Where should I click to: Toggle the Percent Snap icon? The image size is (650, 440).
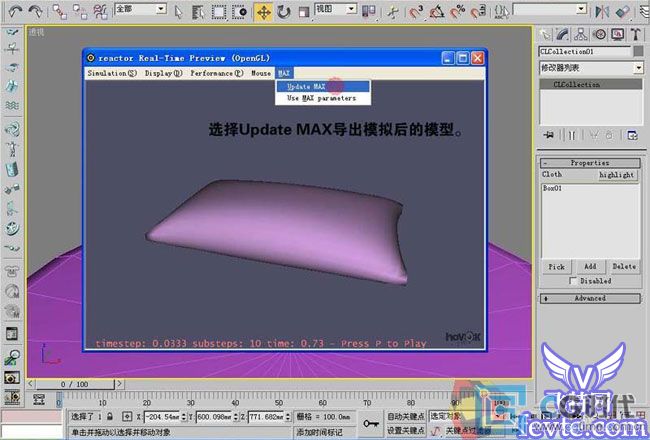click(457, 12)
